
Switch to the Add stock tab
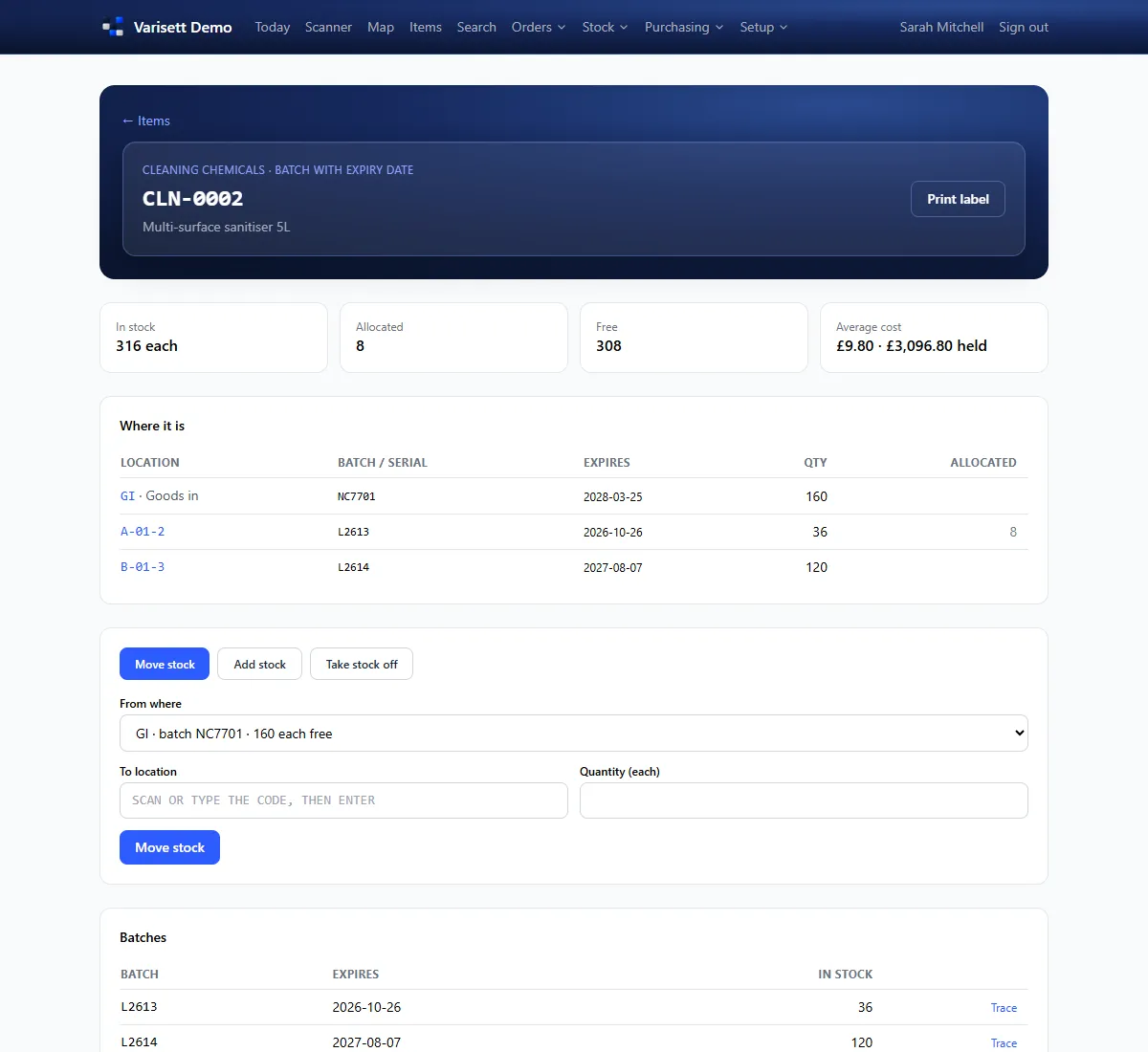click(259, 664)
